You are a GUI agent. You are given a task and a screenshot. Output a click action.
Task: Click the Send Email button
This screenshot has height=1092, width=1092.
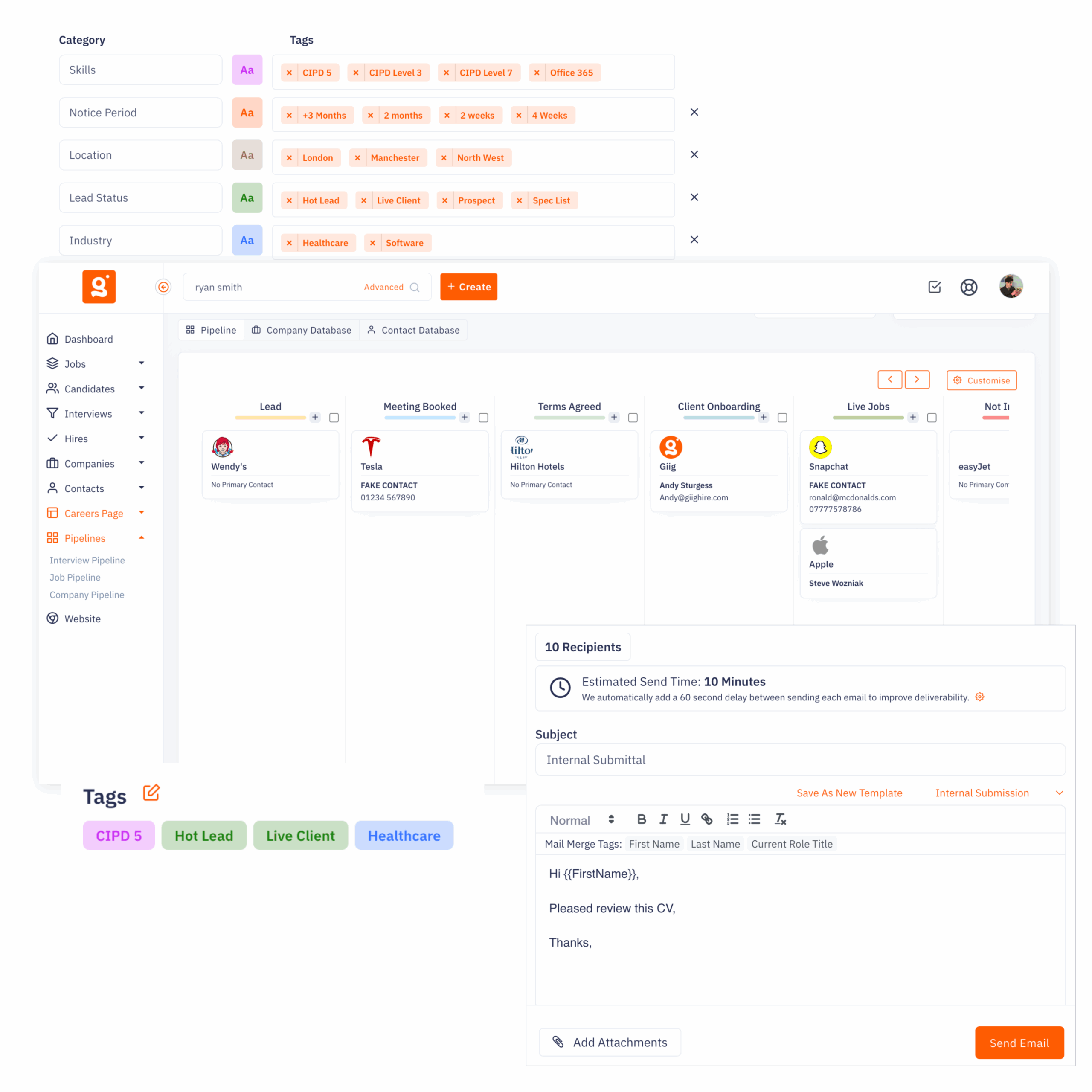[1019, 1042]
